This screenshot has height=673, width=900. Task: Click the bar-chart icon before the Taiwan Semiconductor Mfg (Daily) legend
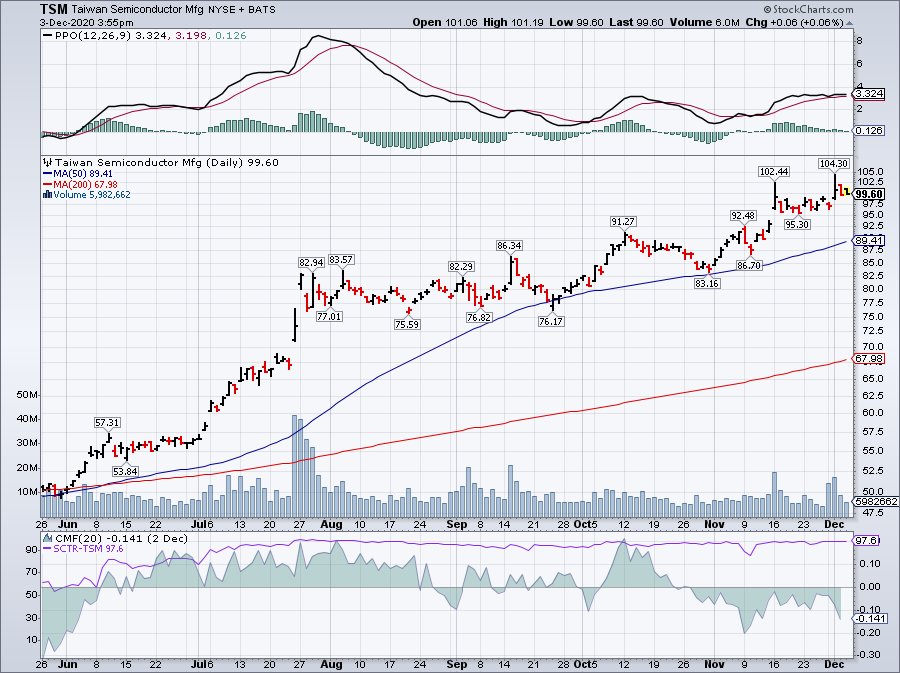[x=48, y=163]
